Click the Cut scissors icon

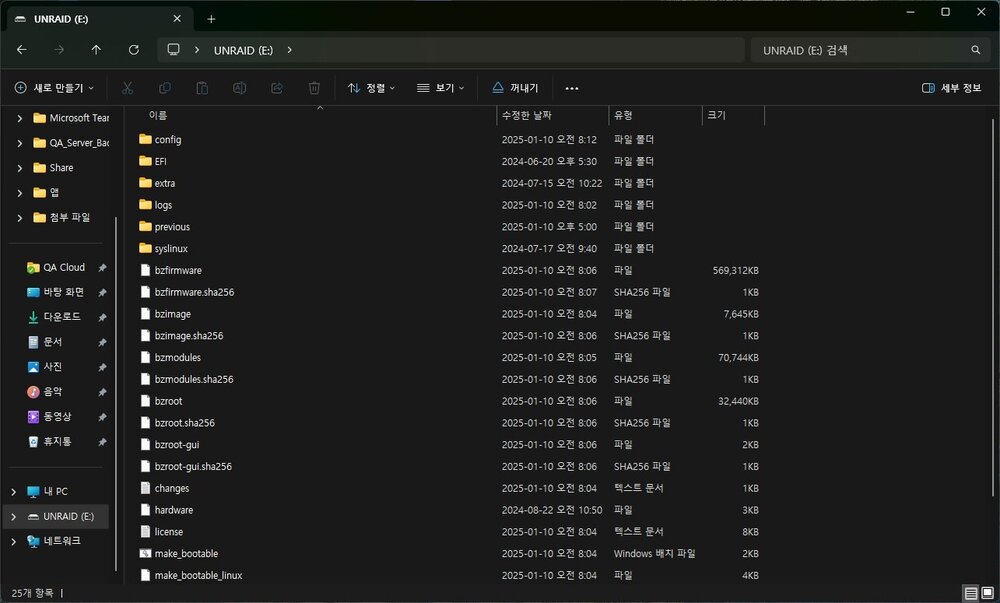pos(128,88)
